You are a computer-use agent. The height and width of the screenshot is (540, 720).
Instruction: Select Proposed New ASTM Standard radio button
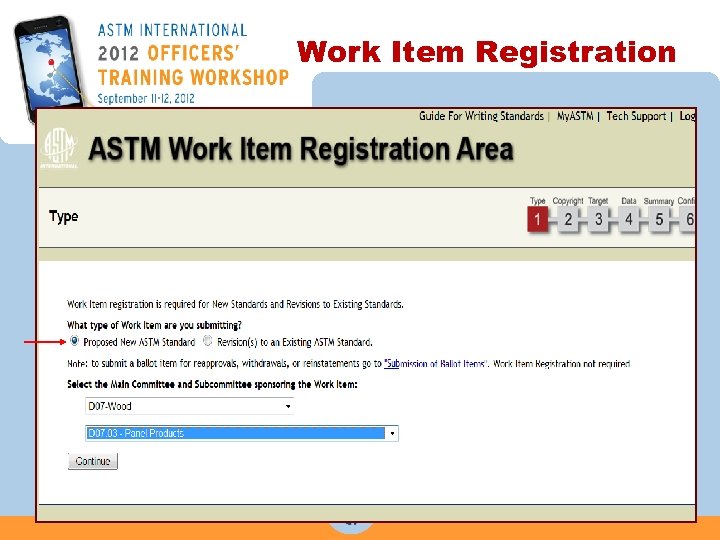(x=74, y=341)
